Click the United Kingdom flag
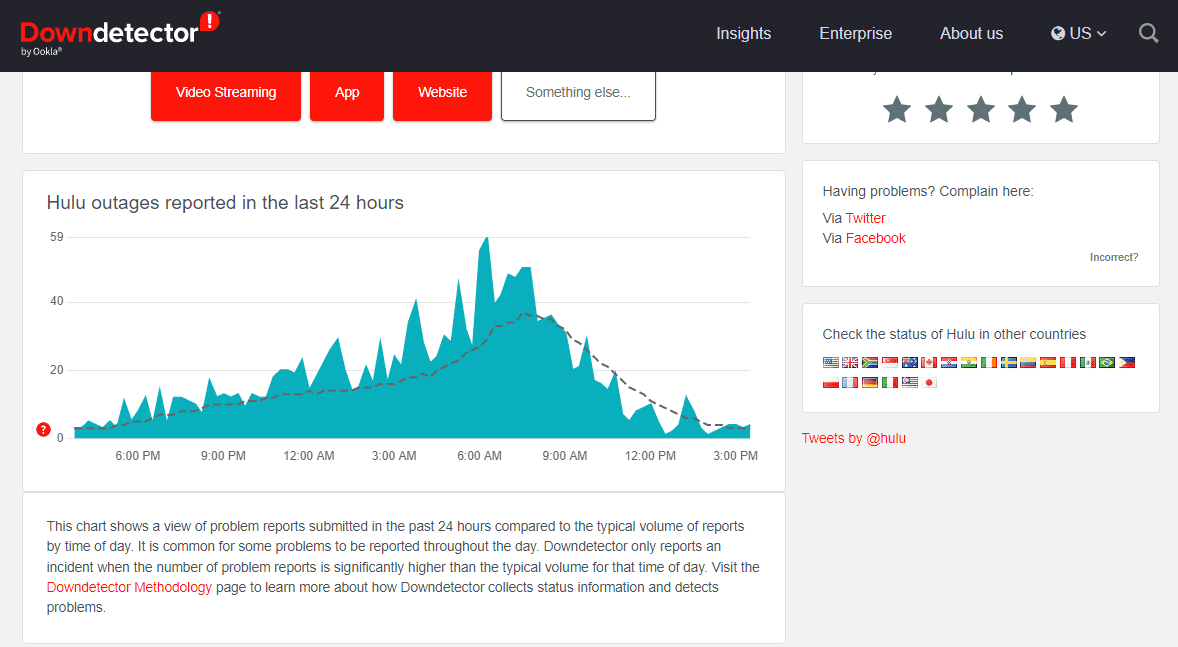The height and width of the screenshot is (647, 1178). click(850, 363)
